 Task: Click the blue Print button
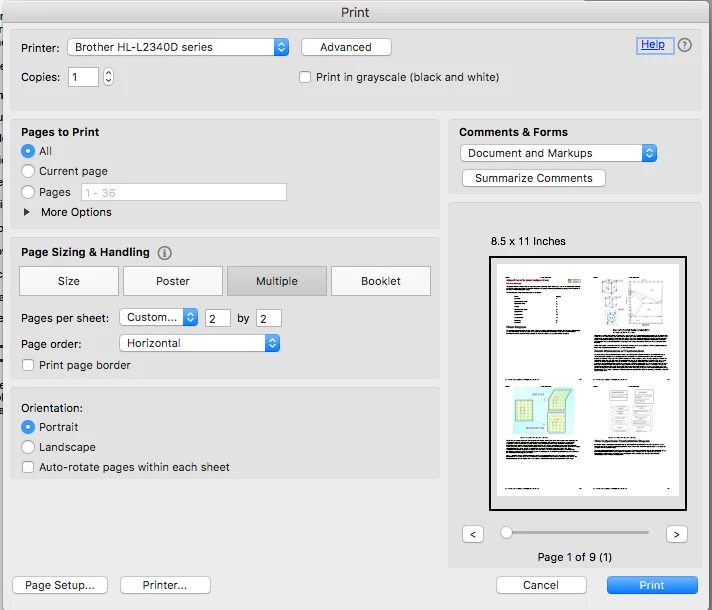click(x=652, y=585)
